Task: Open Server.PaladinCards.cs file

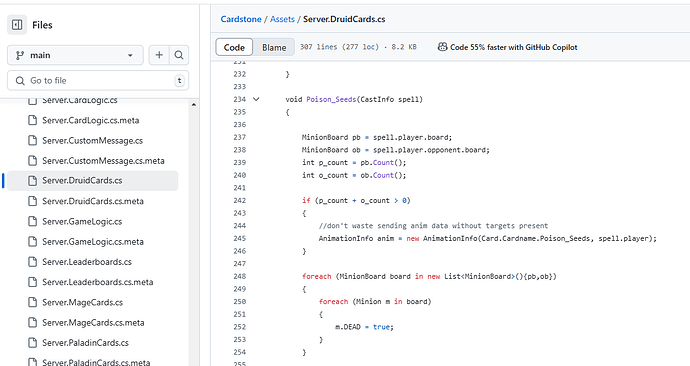Action: pos(85,343)
